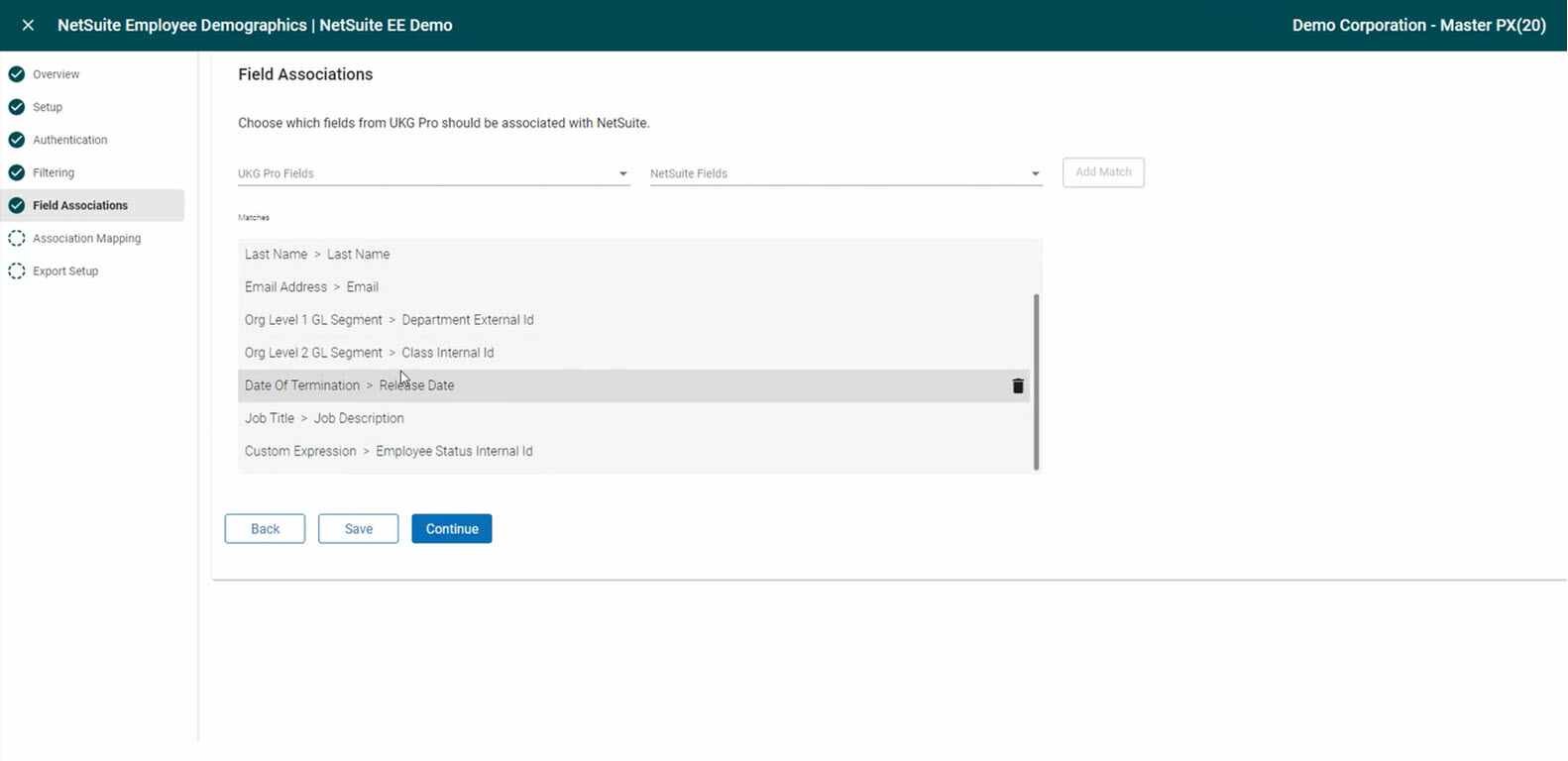Click the Add Match button
Viewport: 1568px width, 761px height.
[1103, 172]
